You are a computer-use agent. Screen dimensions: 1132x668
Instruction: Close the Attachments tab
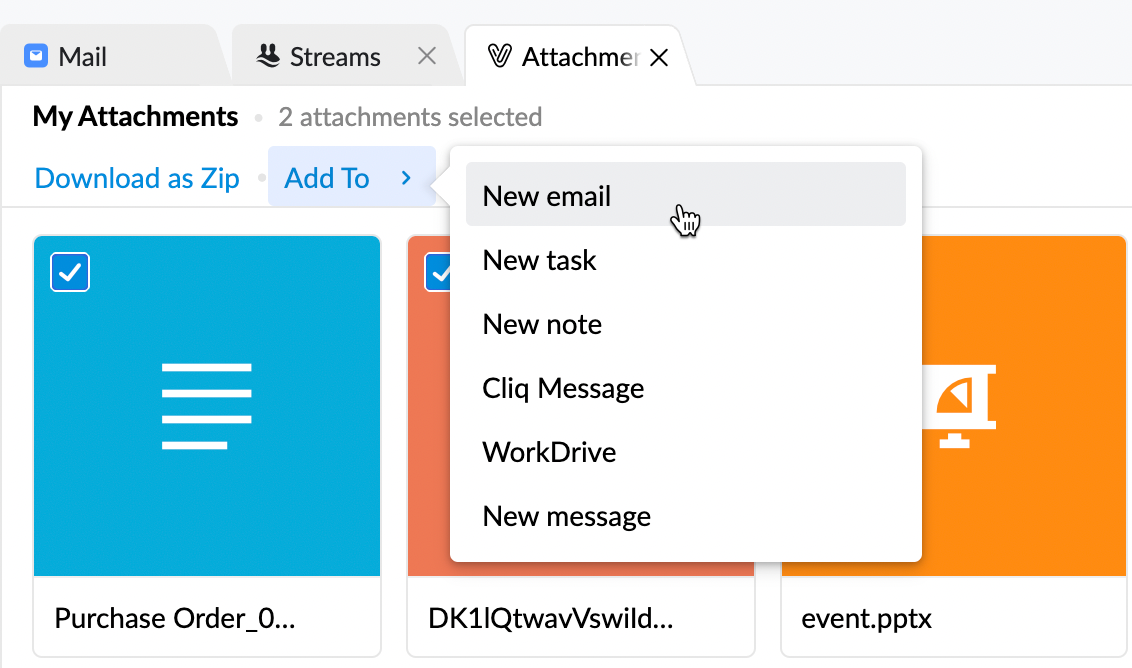pyautogui.click(x=658, y=58)
